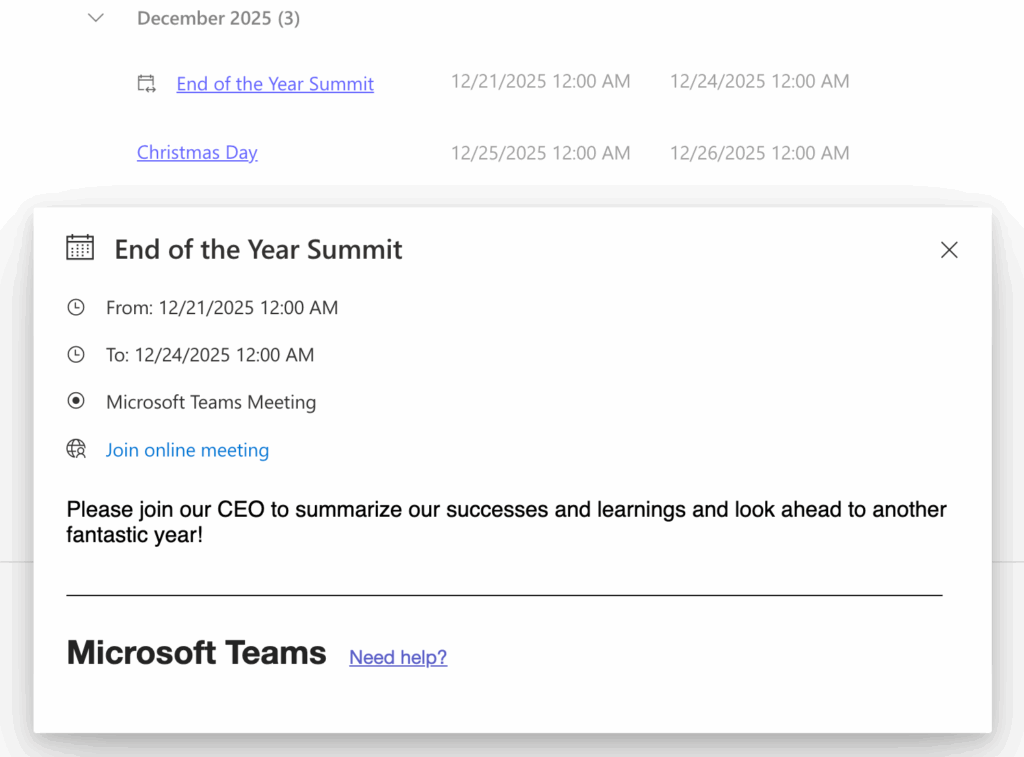Click the event icon beside End of the Year Summit
The height and width of the screenshot is (757, 1024).
[147, 84]
